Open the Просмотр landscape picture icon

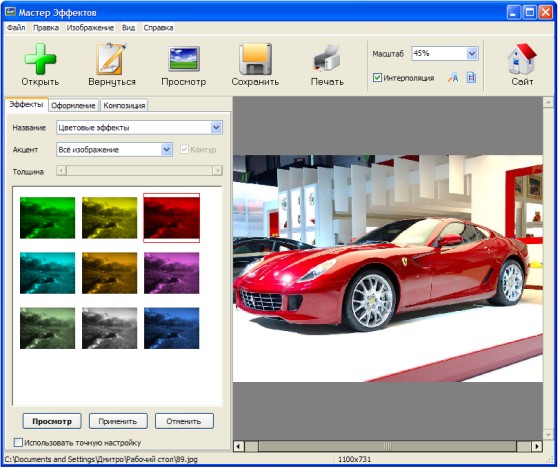click(x=184, y=59)
